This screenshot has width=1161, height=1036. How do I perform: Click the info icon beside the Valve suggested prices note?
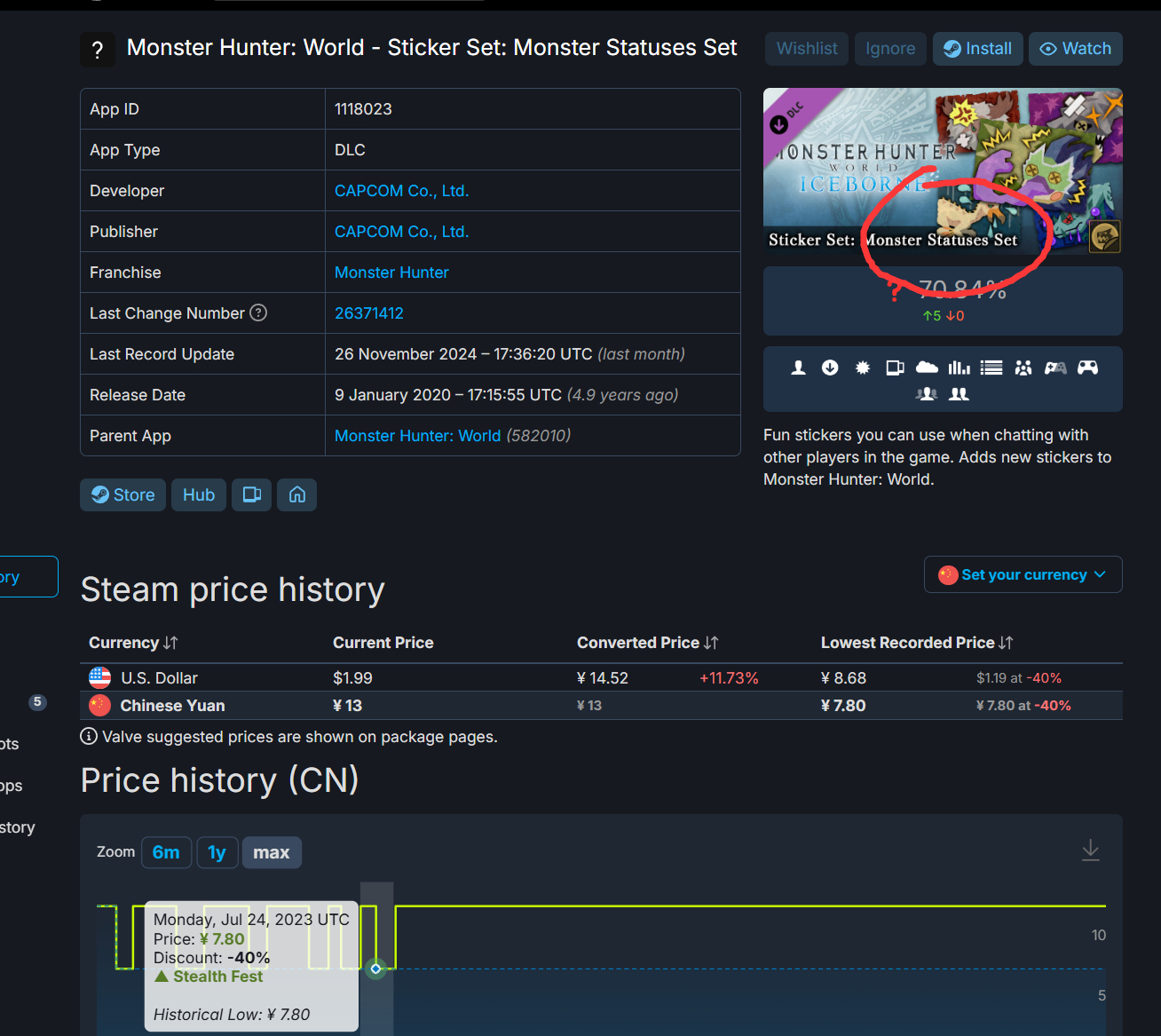[89, 736]
